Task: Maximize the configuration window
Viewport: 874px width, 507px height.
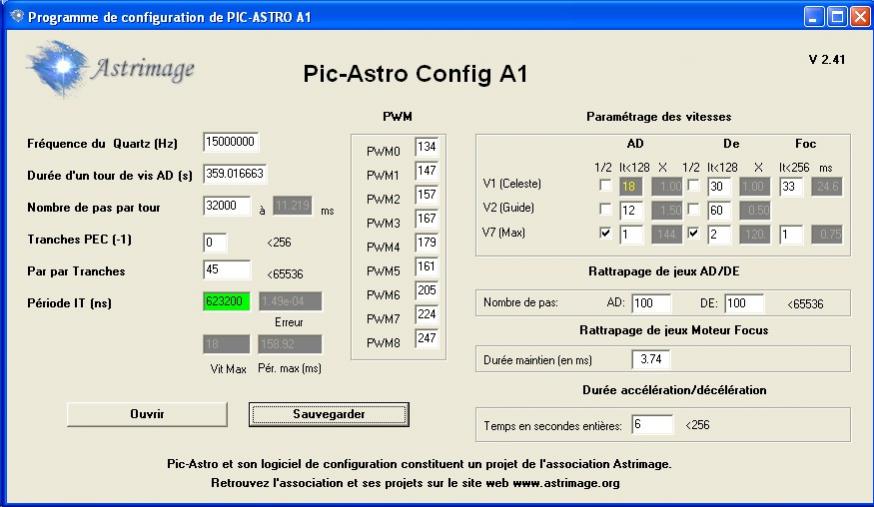Action: (837, 17)
